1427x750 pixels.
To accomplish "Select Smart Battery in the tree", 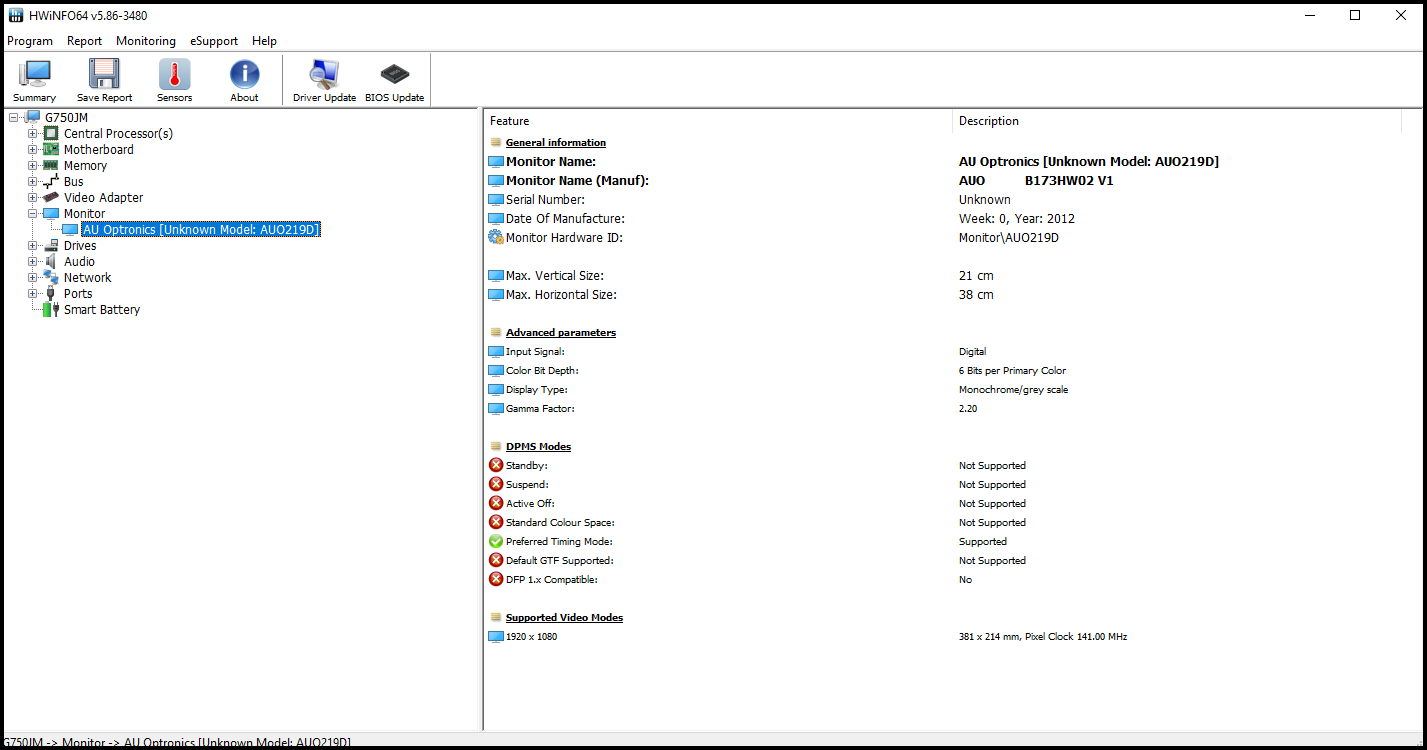I will pos(101,310).
